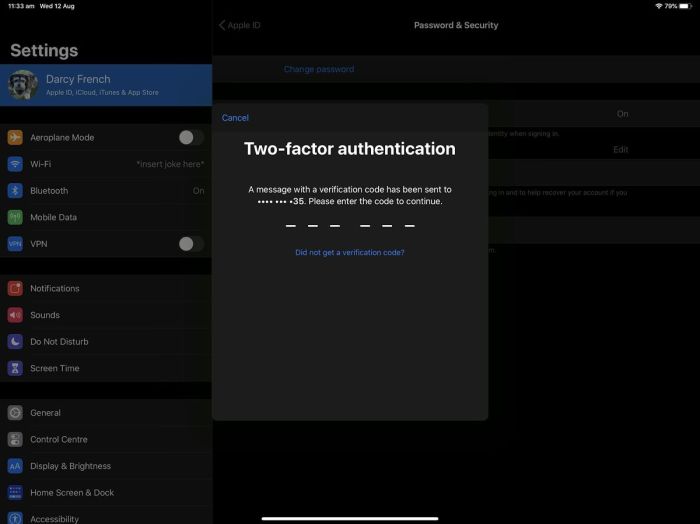Viewport: 700px width, 524px height.
Task: Tap Did not get a verification code link
Action: pyautogui.click(x=350, y=253)
